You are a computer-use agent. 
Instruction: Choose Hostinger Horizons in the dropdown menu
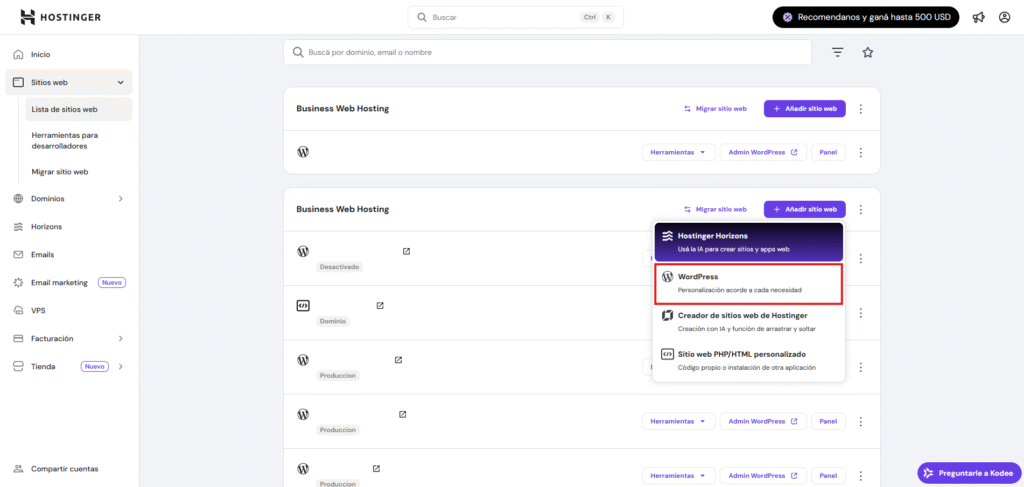point(748,241)
